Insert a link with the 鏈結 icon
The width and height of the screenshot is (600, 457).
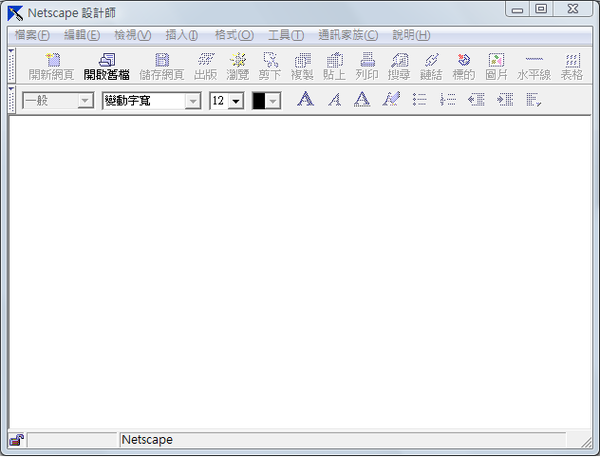431,66
